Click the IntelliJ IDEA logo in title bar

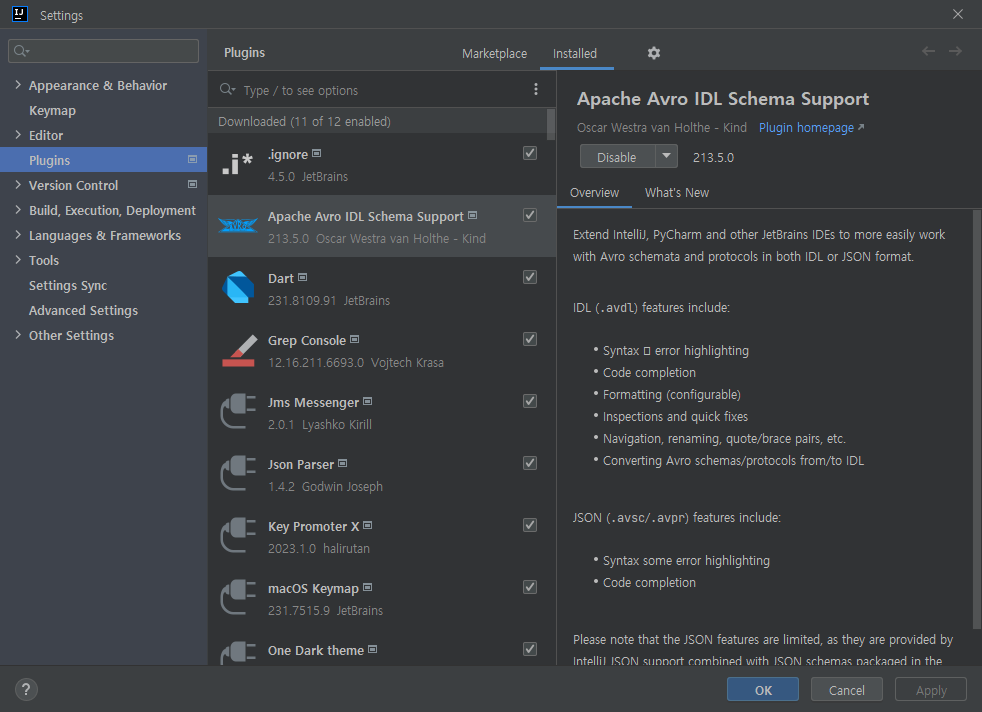coord(20,14)
